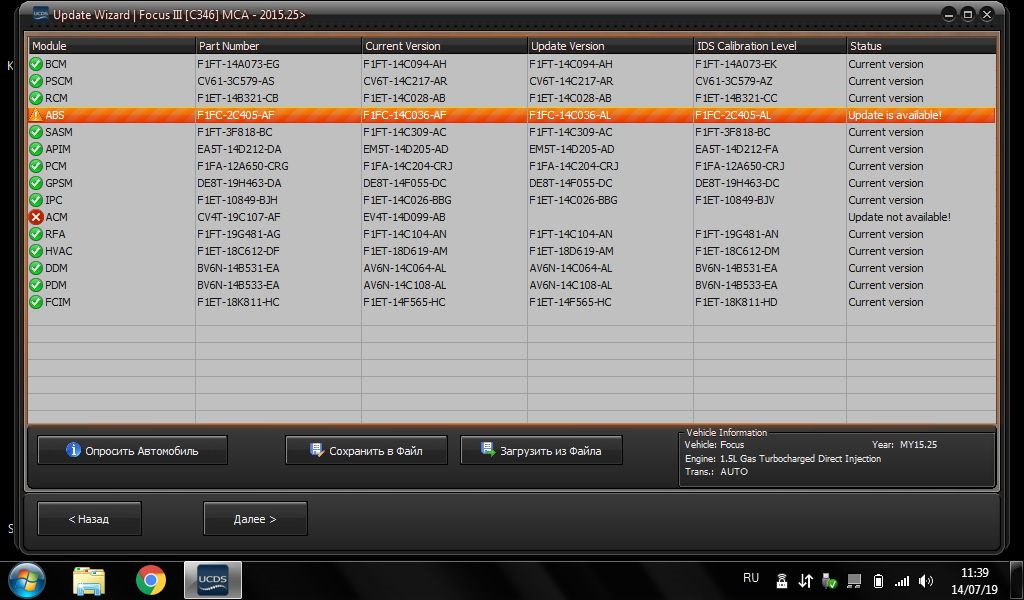
Task: Click green check icon beside GPSM
Action: pyautogui.click(x=36, y=183)
